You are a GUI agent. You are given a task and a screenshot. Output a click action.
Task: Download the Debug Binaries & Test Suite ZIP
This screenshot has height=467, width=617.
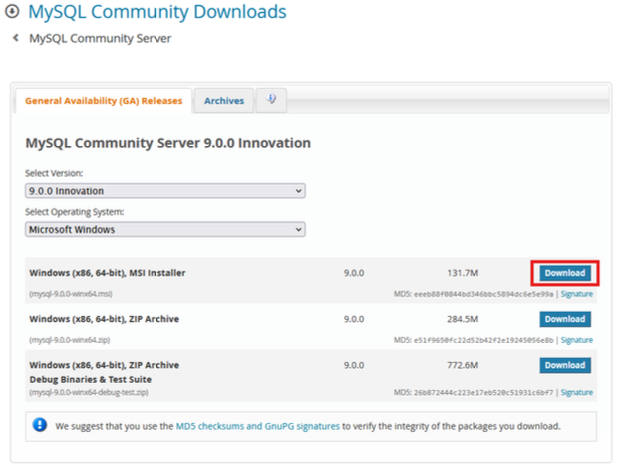[565, 365]
